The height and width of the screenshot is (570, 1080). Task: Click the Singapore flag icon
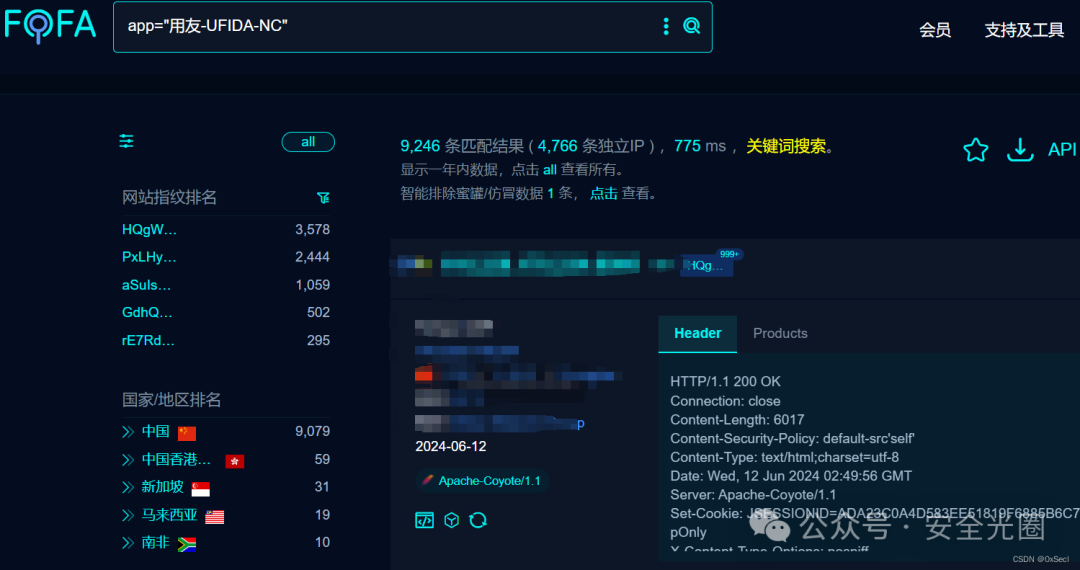coord(200,489)
